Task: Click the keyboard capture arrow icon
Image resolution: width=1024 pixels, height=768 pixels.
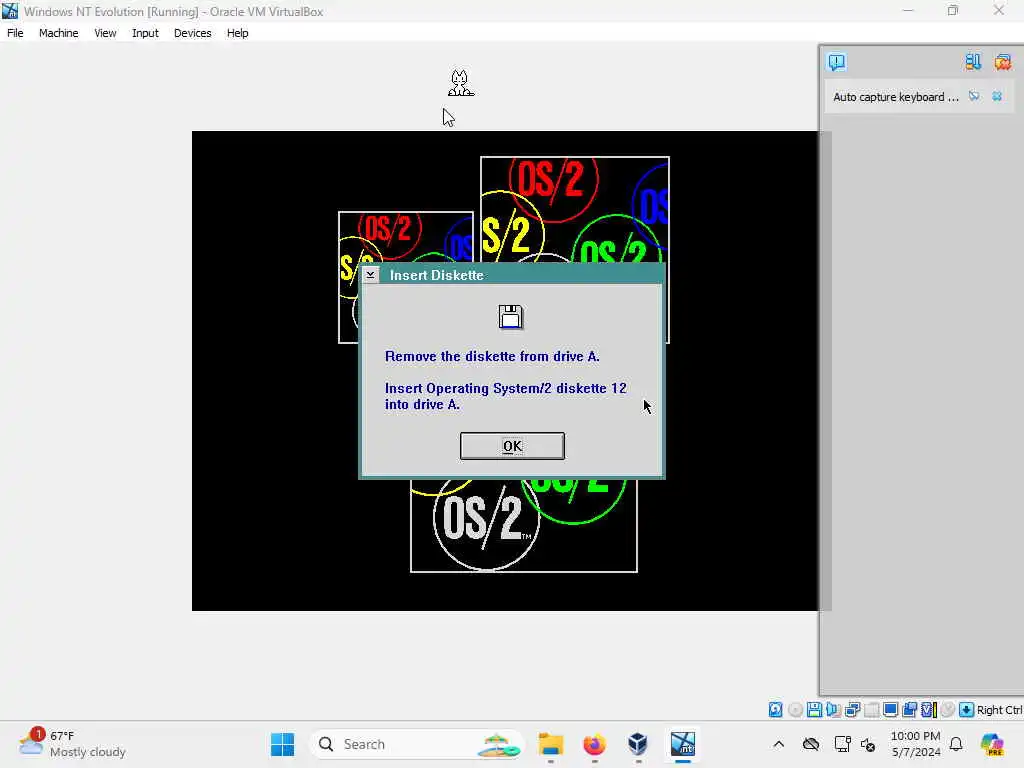Action: coord(967,710)
